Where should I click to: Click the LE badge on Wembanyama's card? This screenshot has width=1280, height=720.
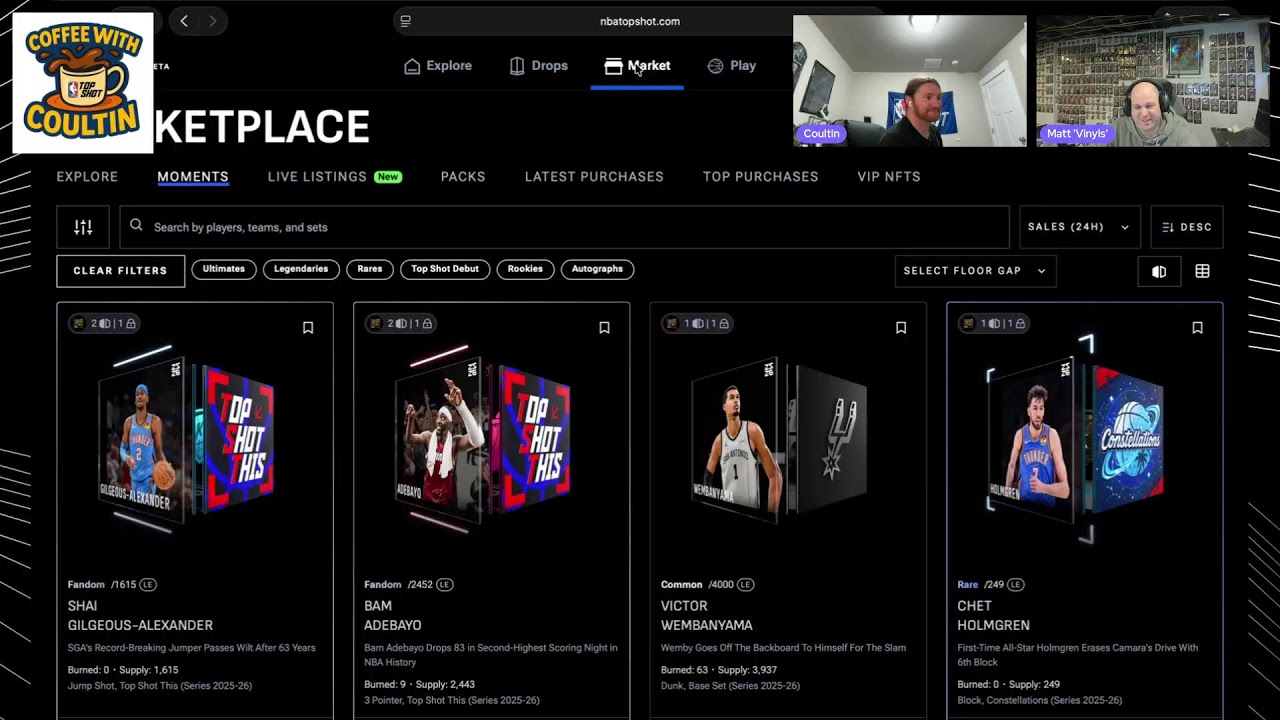(x=745, y=584)
